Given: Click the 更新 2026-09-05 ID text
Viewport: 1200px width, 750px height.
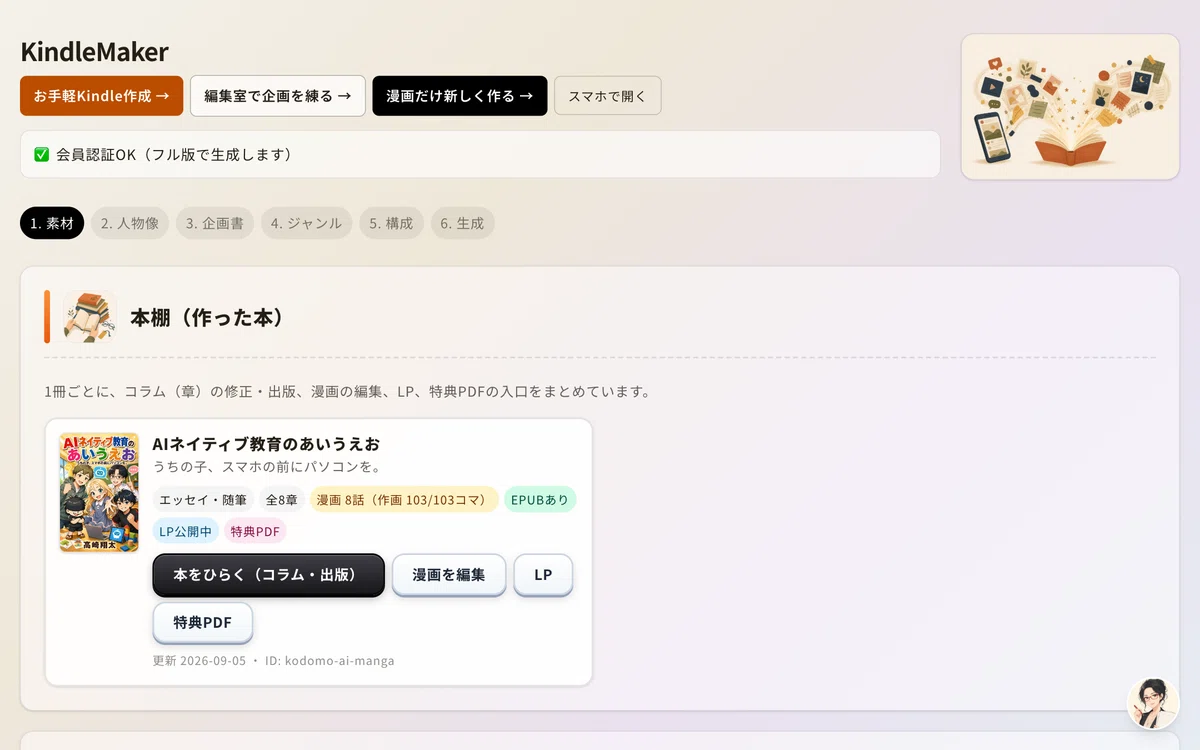Looking at the screenshot, I should 274,661.
